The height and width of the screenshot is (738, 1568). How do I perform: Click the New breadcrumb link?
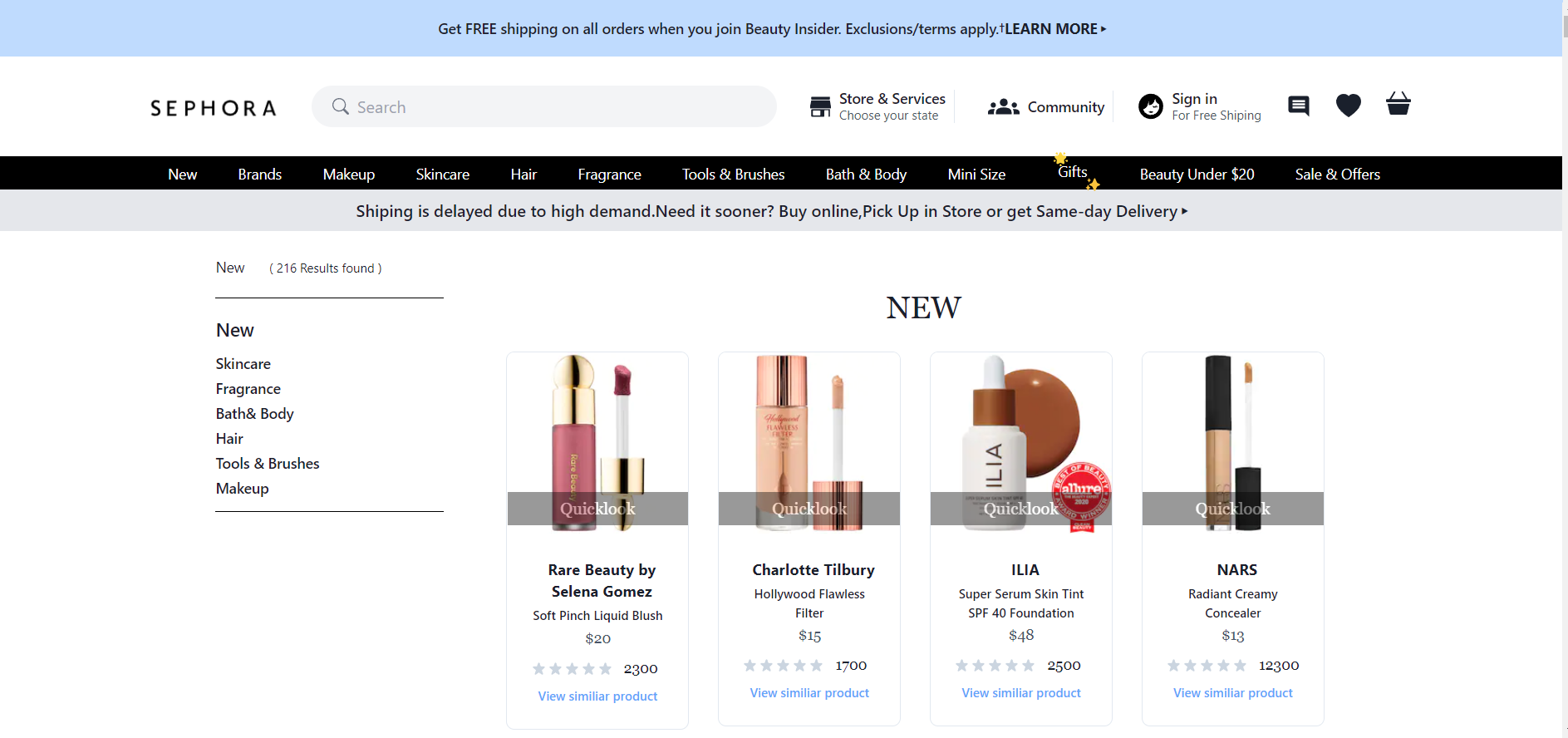coord(230,268)
